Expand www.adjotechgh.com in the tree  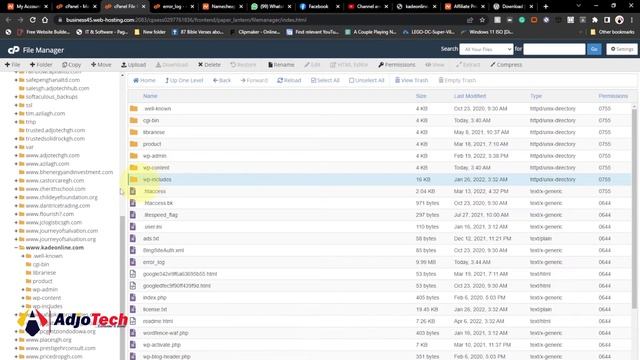click(16, 156)
